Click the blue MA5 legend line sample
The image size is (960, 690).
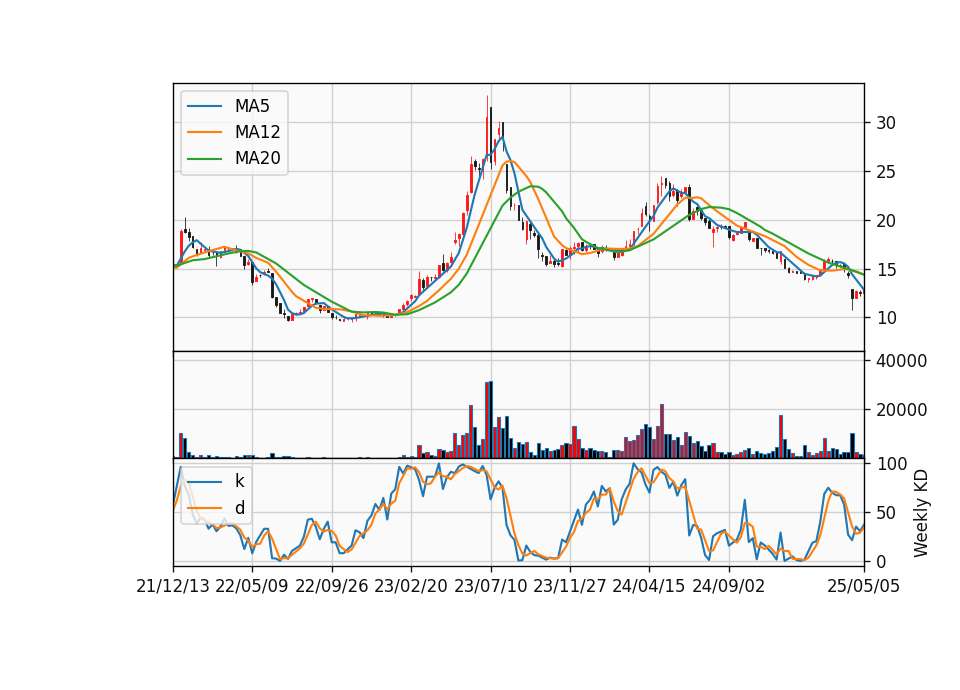[x=204, y=106]
